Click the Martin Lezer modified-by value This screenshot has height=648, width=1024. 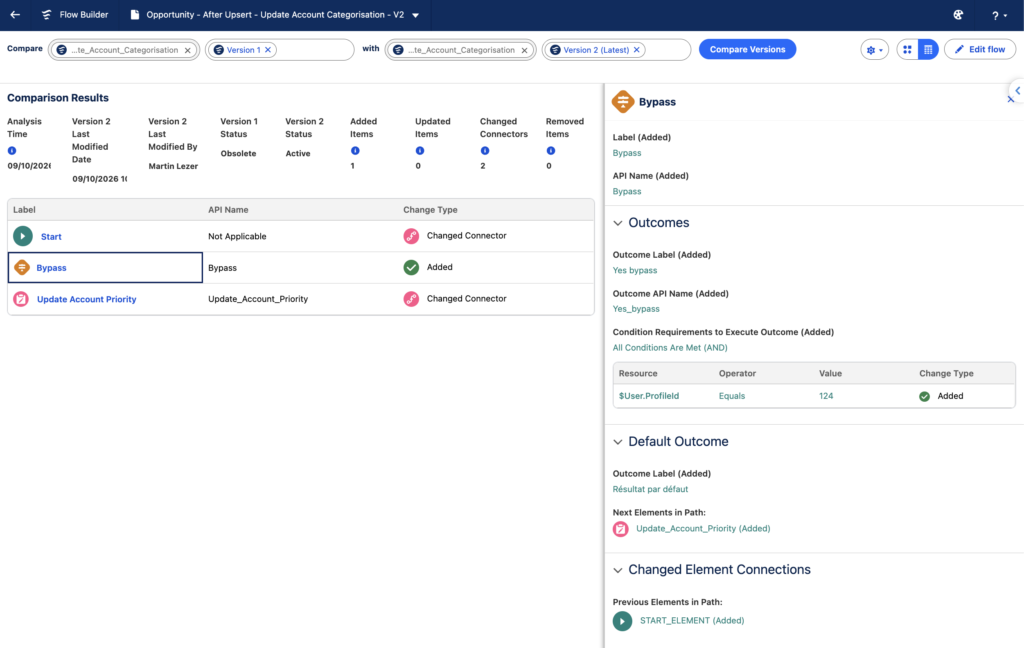pos(173,166)
